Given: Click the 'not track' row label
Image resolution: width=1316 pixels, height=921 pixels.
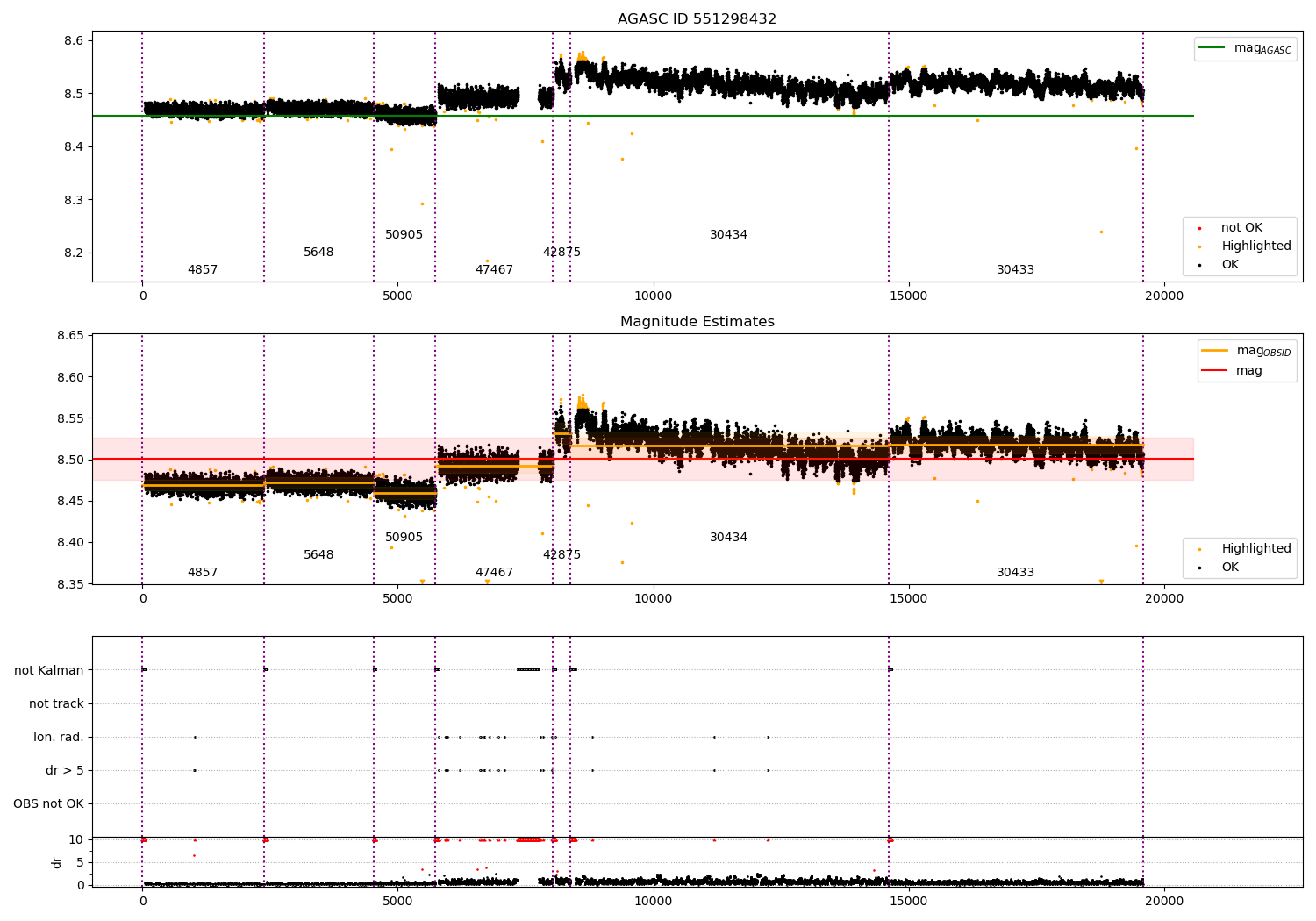Looking at the screenshot, I should tap(56, 703).
